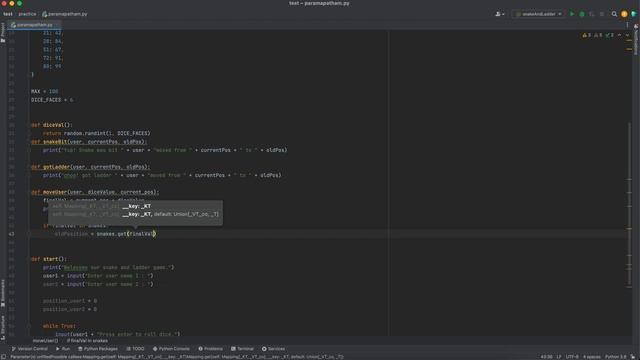Open the Python Console tool window

click(x=171, y=349)
